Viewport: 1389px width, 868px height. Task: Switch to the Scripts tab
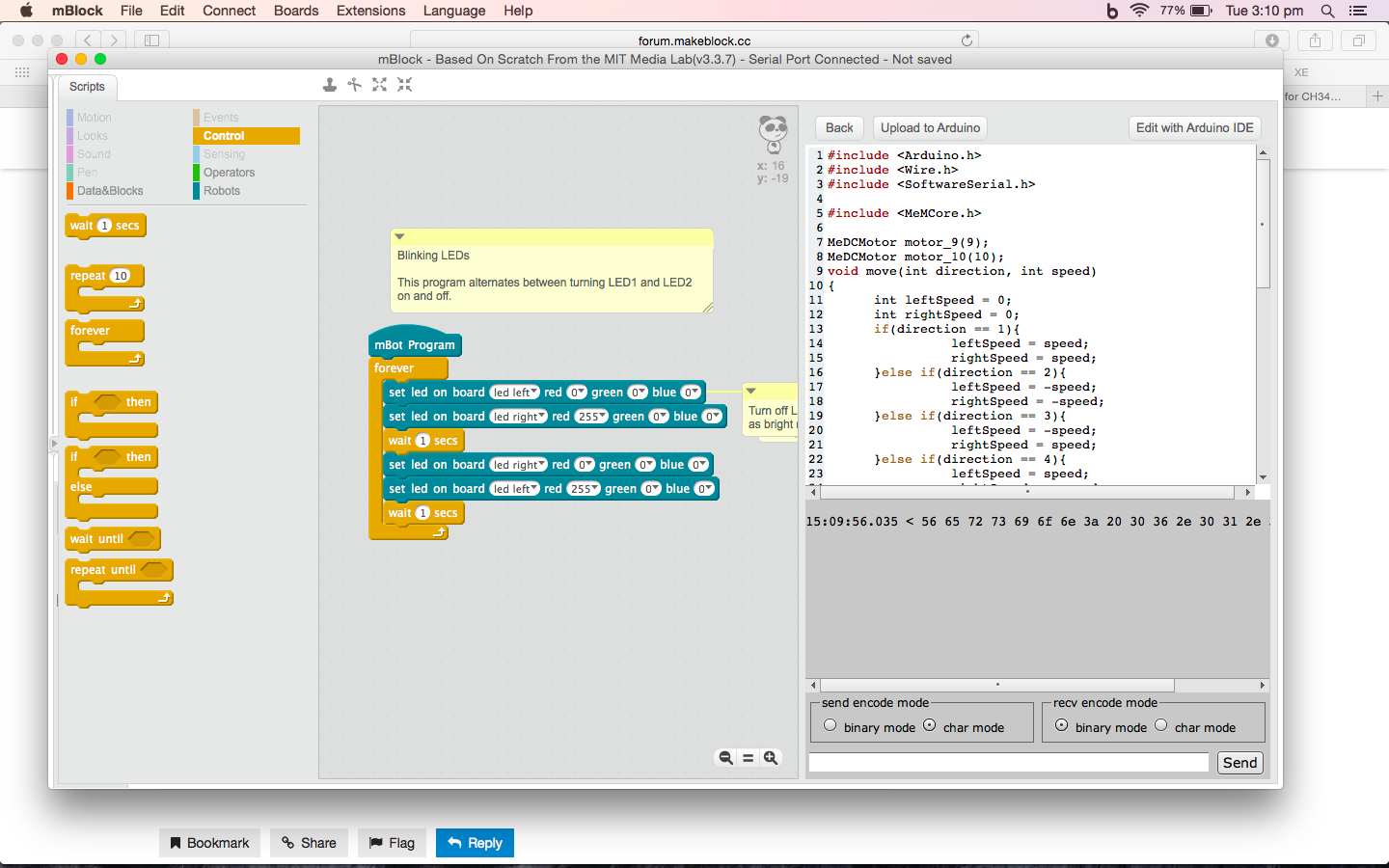coord(87,87)
